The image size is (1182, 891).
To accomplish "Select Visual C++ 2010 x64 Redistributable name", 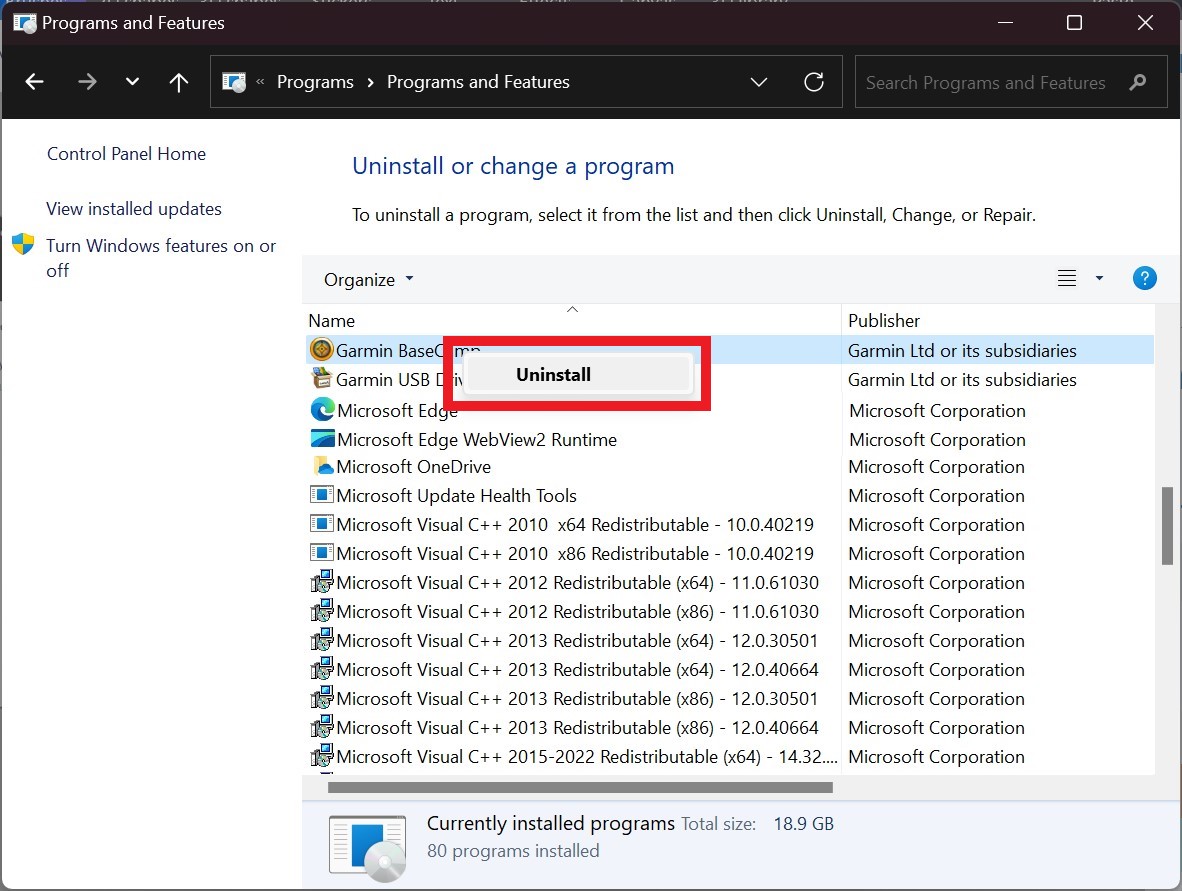I will point(575,525).
